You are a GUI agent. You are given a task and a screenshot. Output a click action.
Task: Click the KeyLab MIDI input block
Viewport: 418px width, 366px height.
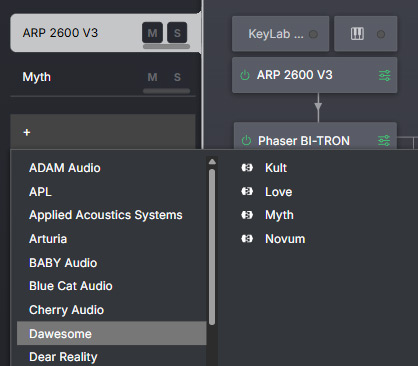[280, 34]
